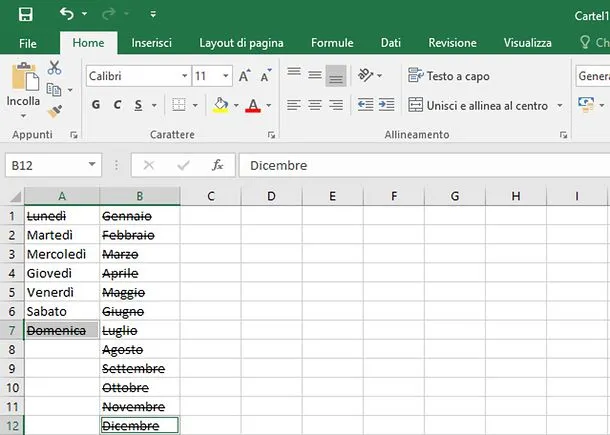Align cell text right
This screenshot has width=610, height=435.
tap(336, 105)
